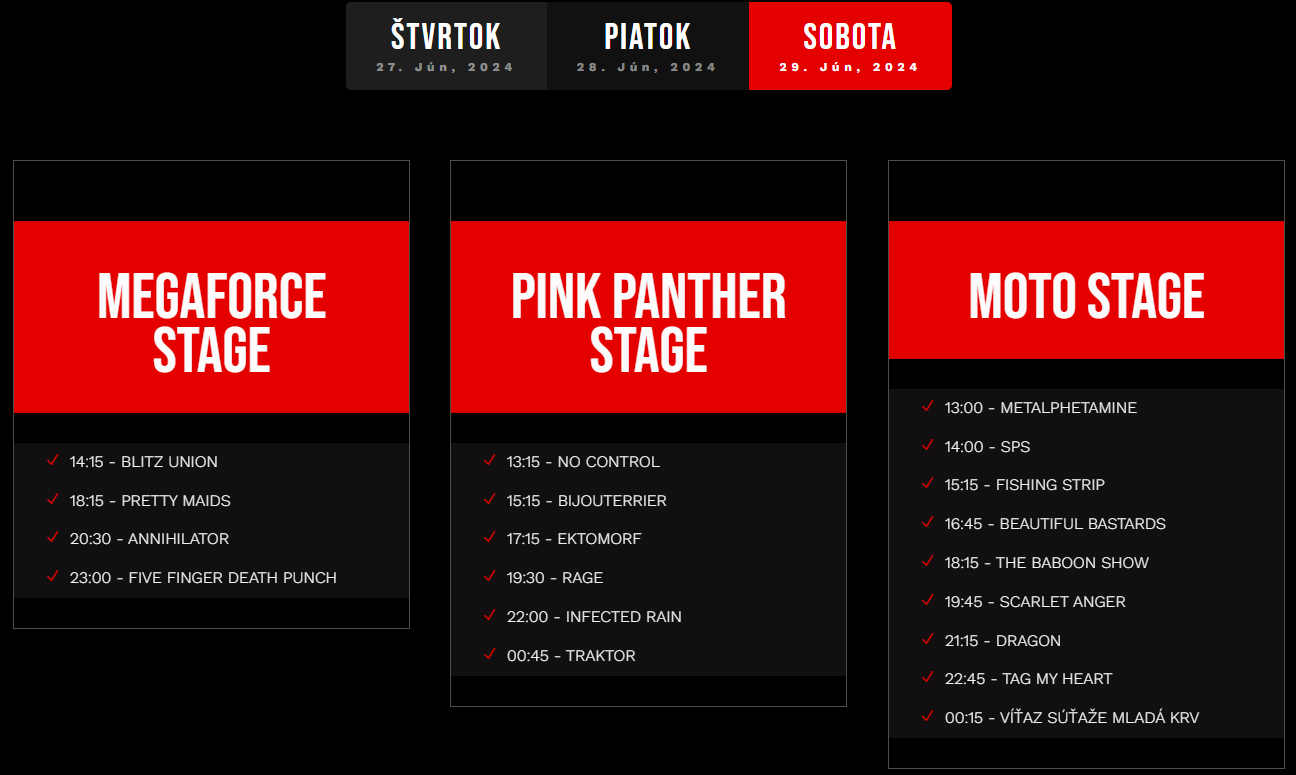
Task: Click checkmark beside Five Finger Death Punch
Action: (53, 576)
